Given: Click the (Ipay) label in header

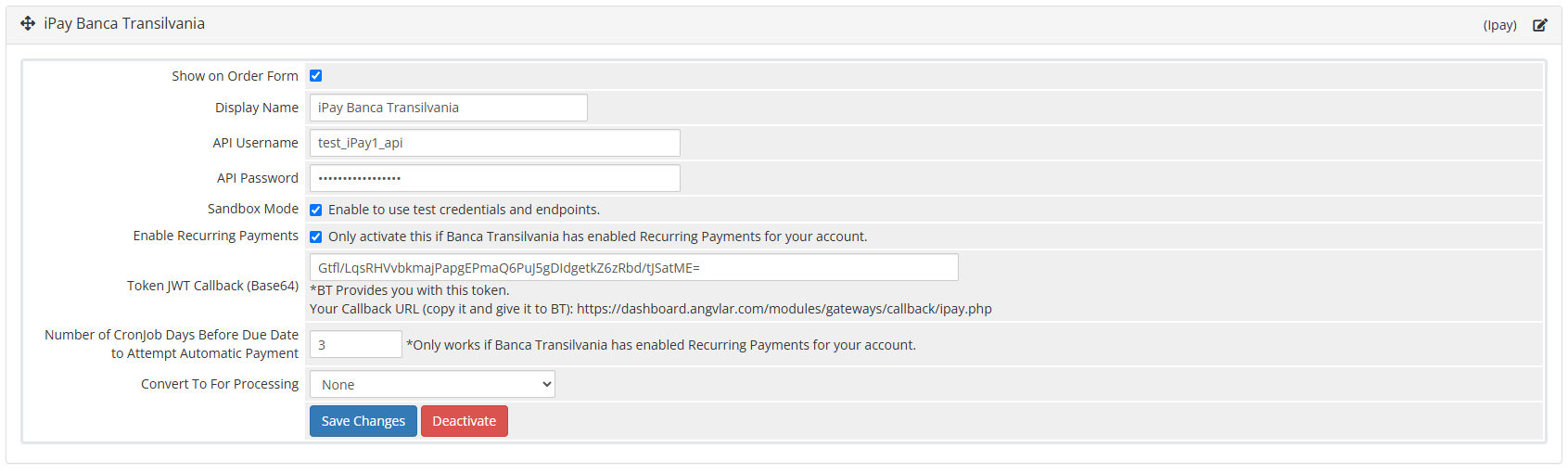Looking at the screenshot, I should tap(1500, 25).
